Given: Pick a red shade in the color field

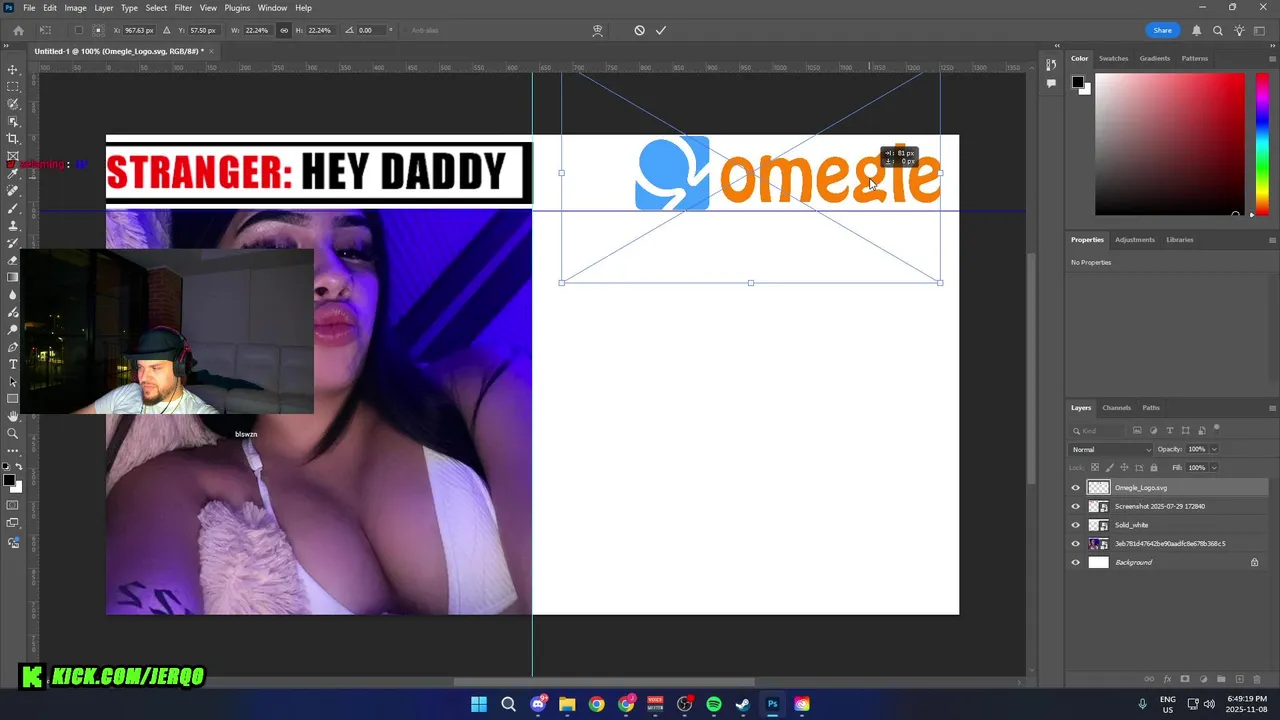Looking at the screenshot, I should click(1170, 144).
